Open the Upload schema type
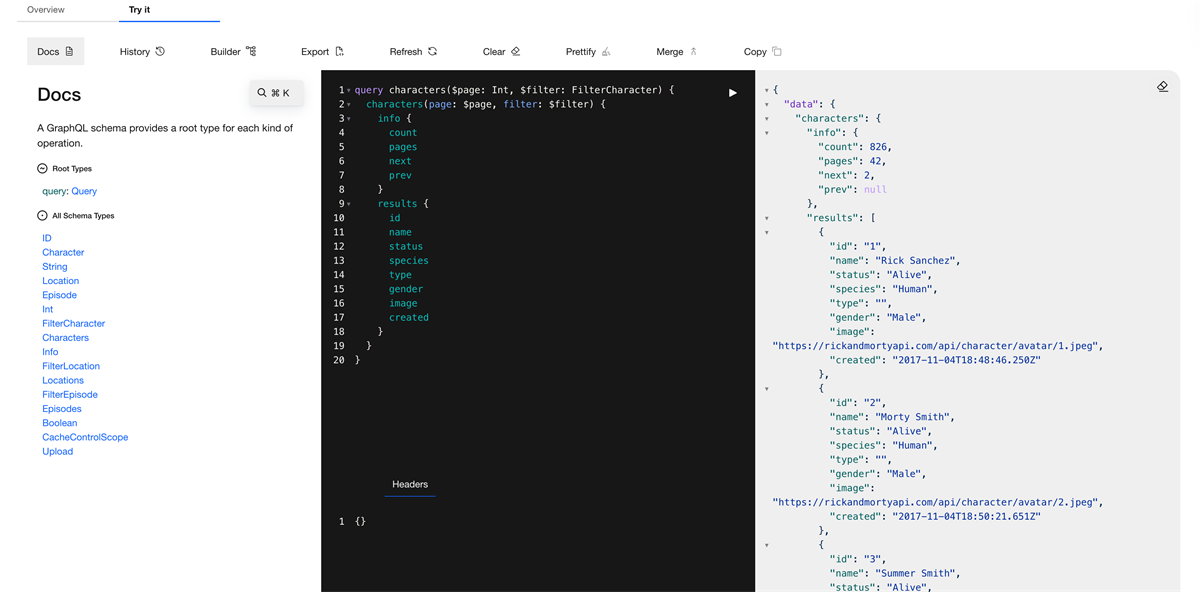Viewport: 1200px width, 592px height. tap(57, 452)
